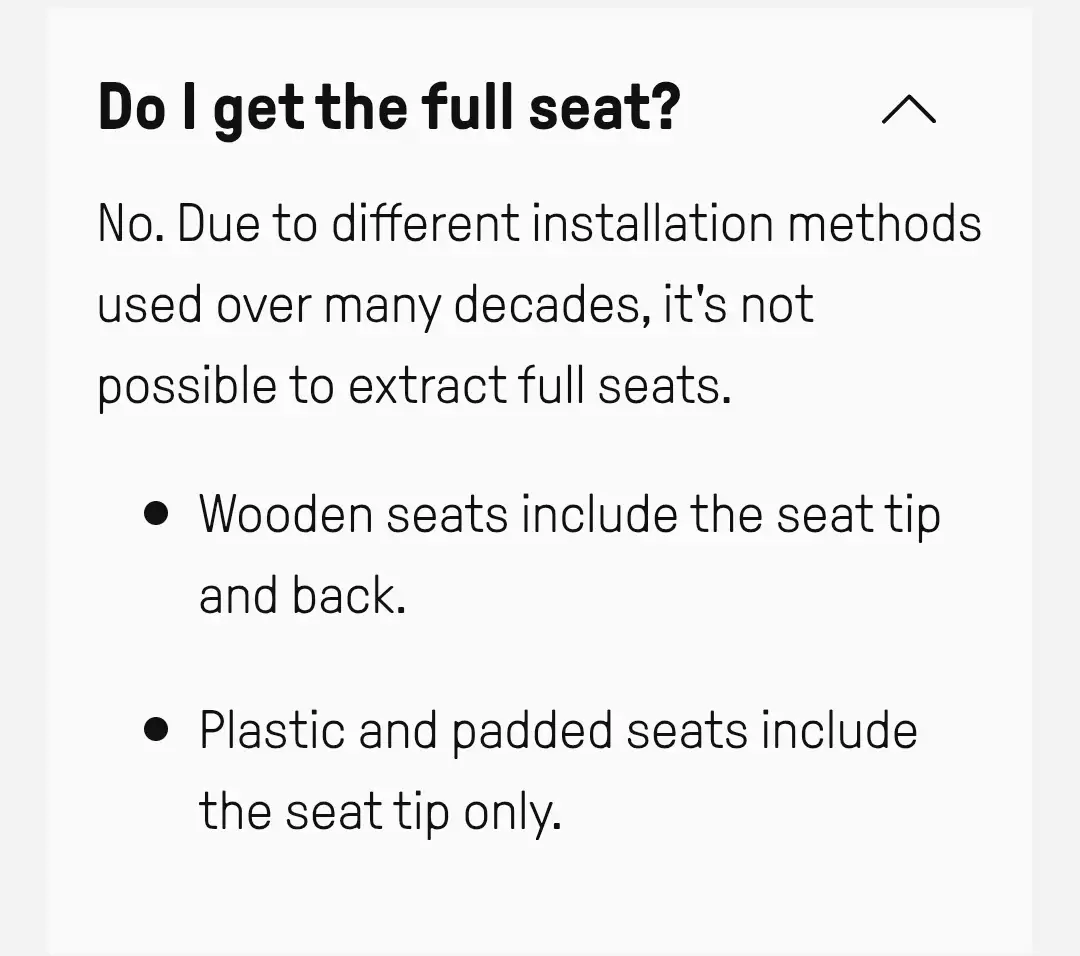
Task: Click the word "padded" in second bullet
Action: 531,731
